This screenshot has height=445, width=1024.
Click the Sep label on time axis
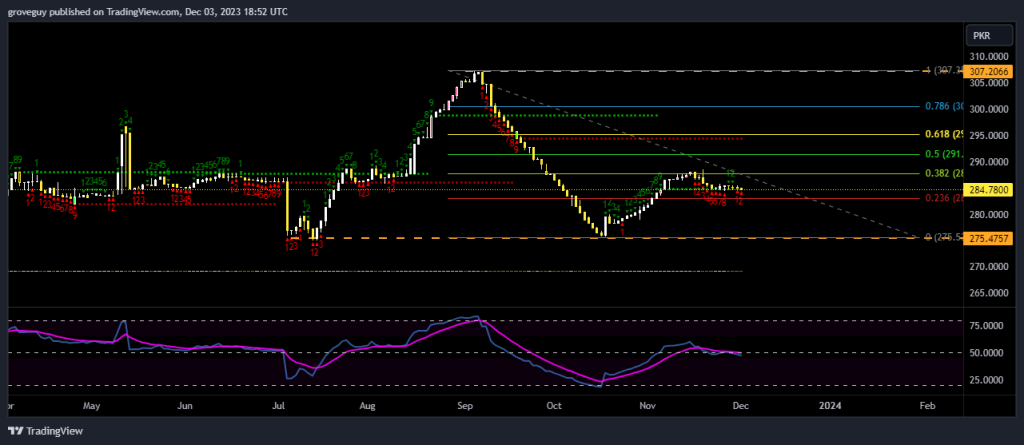tap(463, 407)
